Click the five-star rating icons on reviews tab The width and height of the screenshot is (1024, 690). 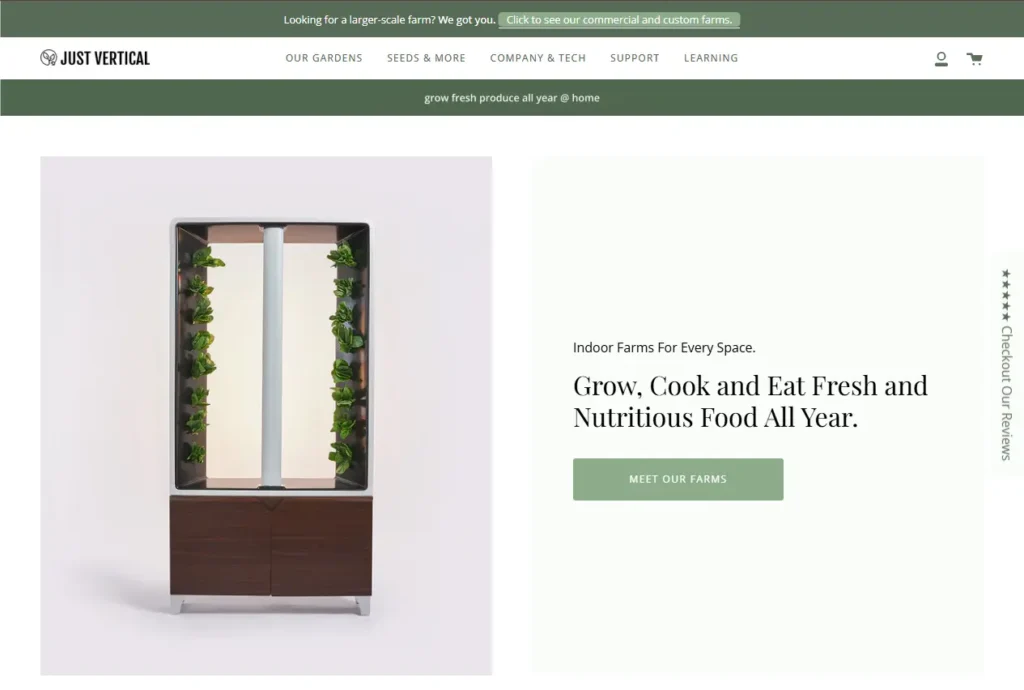pos(1006,294)
